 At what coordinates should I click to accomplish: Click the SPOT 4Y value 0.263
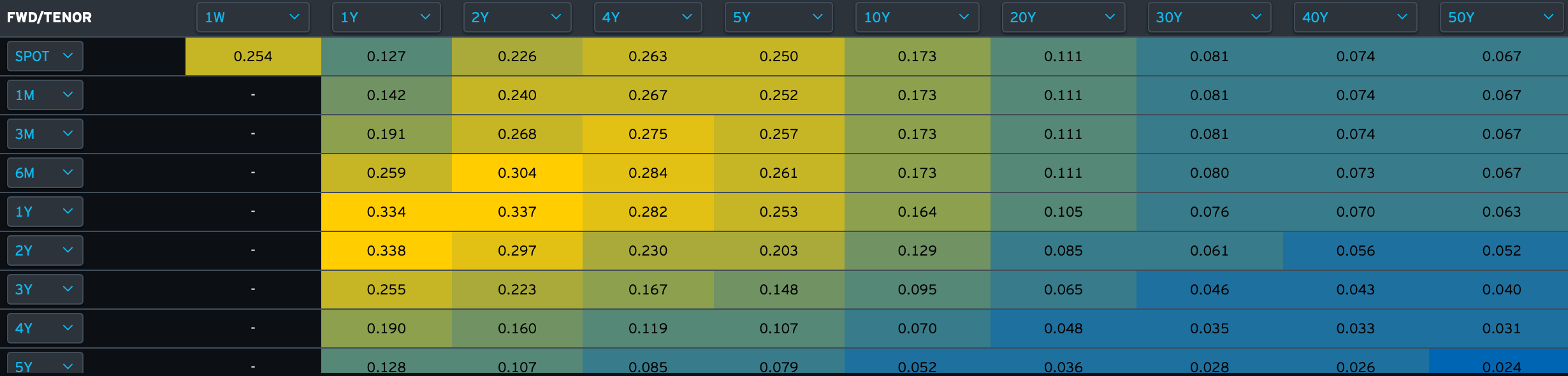(648, 56)
